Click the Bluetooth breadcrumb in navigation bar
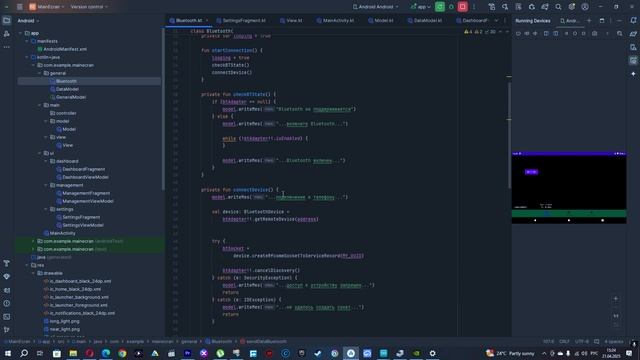Image resolution: width=640 pixels, height=360 pixels. tap(218, 342)
